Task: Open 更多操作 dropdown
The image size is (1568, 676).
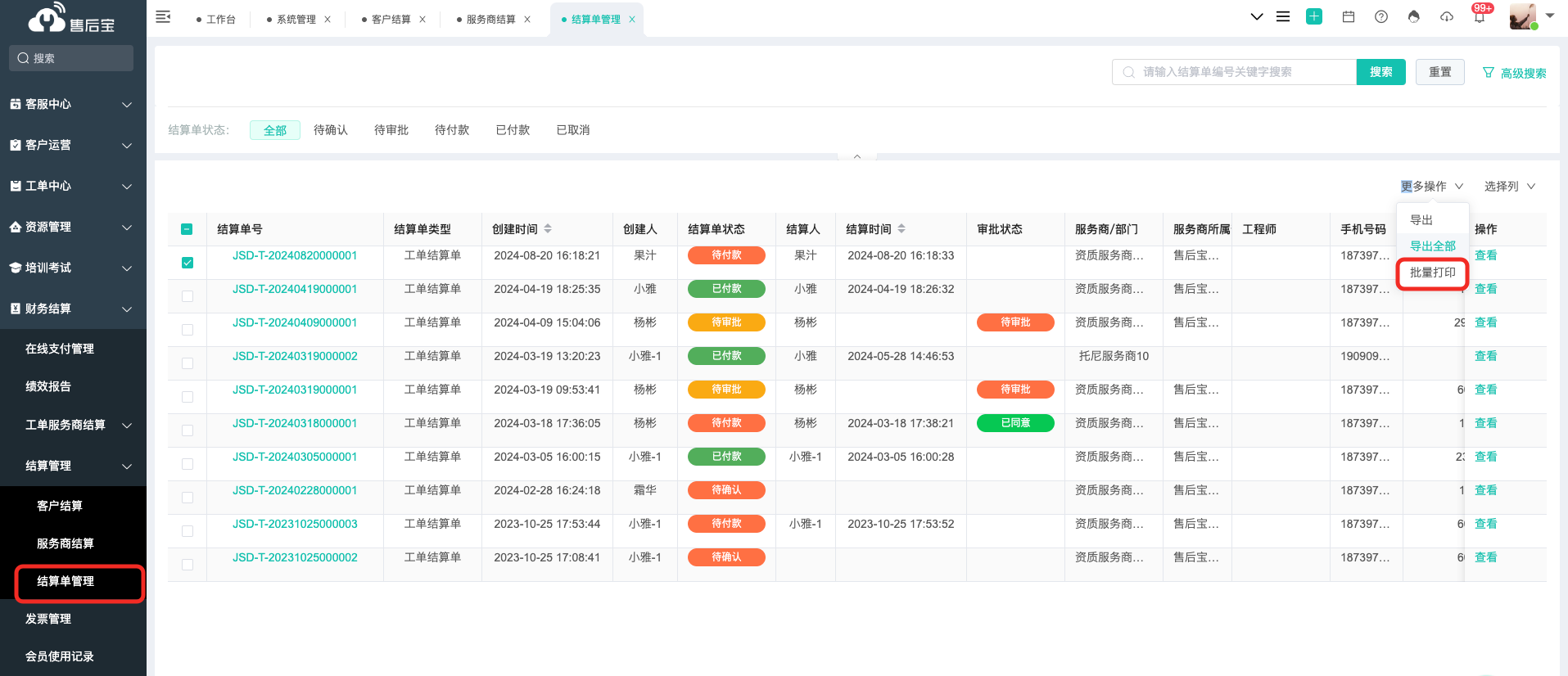Action: tap(1431, 187)
